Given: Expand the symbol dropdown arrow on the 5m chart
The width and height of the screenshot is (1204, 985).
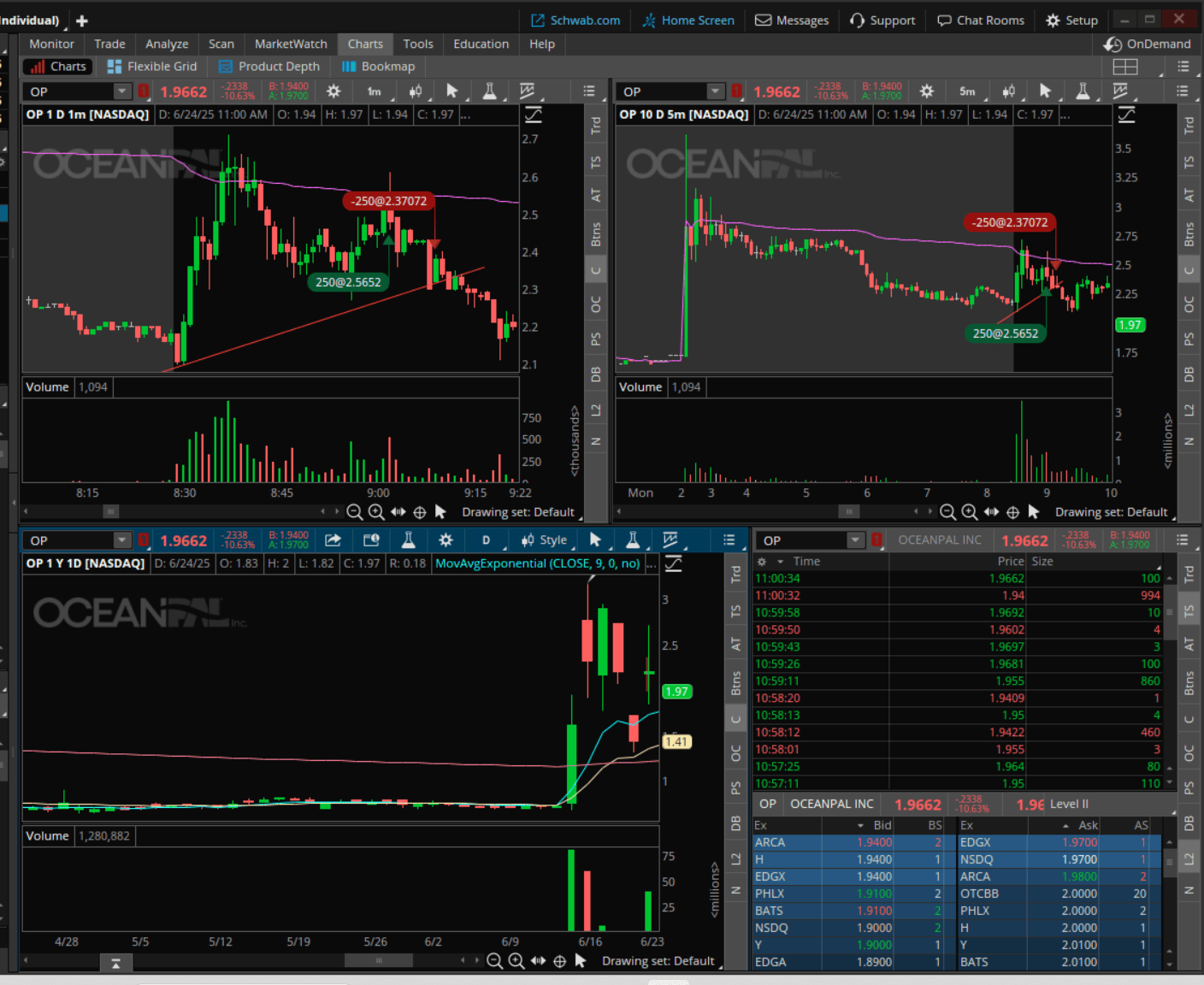Looking at the screenshot, I should [716, 91].
